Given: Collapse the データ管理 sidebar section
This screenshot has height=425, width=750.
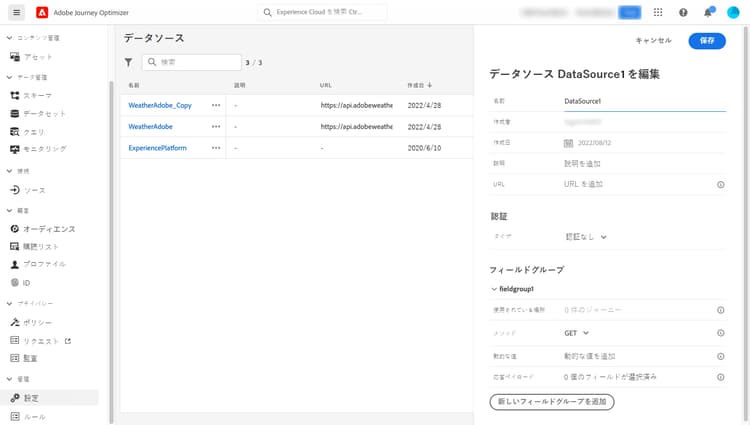Looking at the screenshot, I should click(x=9, y=77).
